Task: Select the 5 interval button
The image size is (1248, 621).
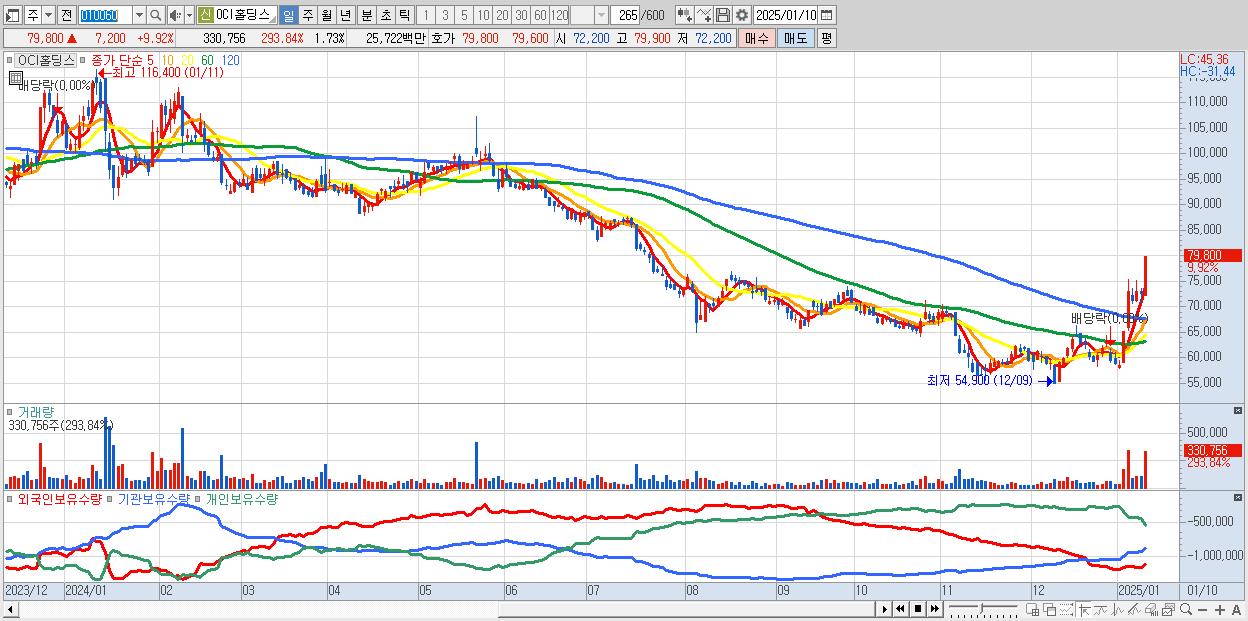Action: [464, 15]
